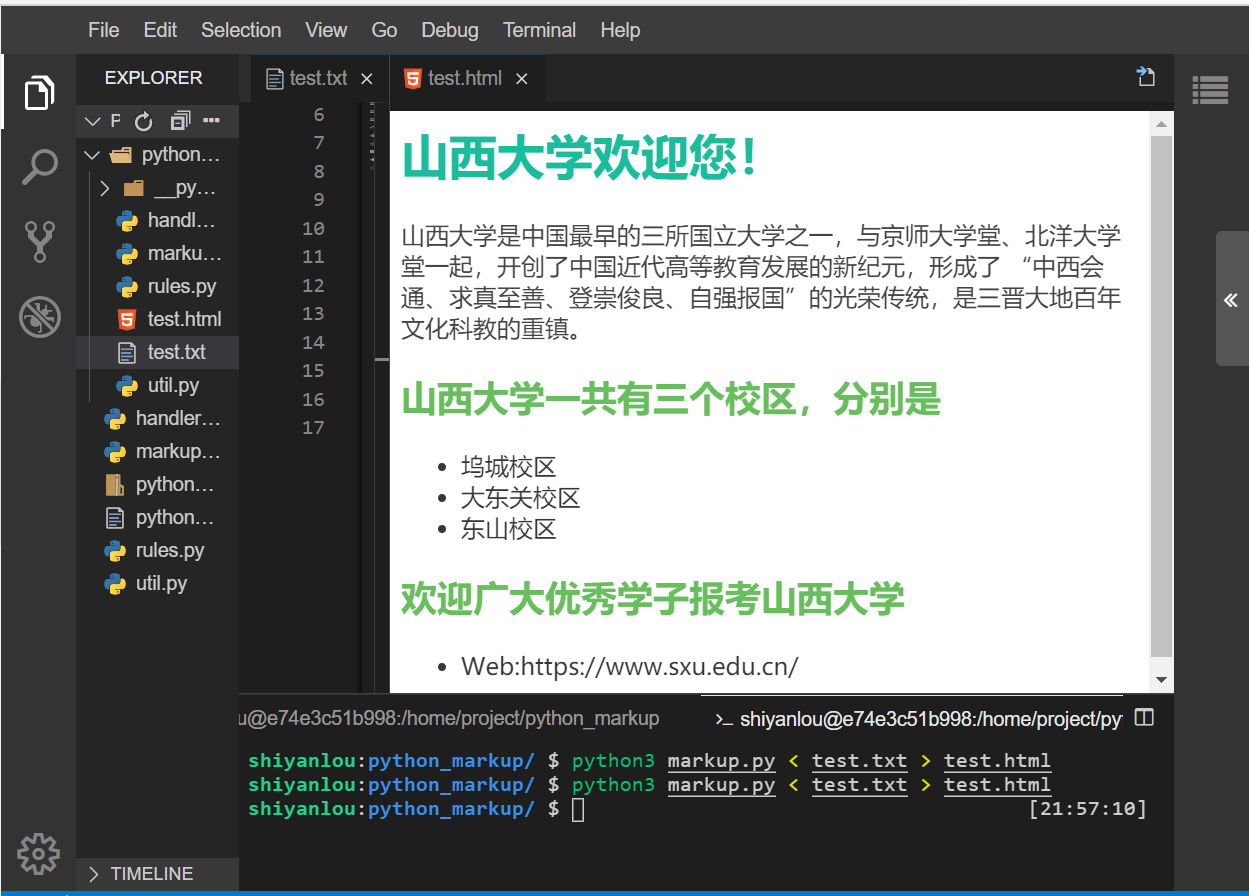Close the test.txt editor tab
Screen dimensions: 1249x896
pos(366,79)
